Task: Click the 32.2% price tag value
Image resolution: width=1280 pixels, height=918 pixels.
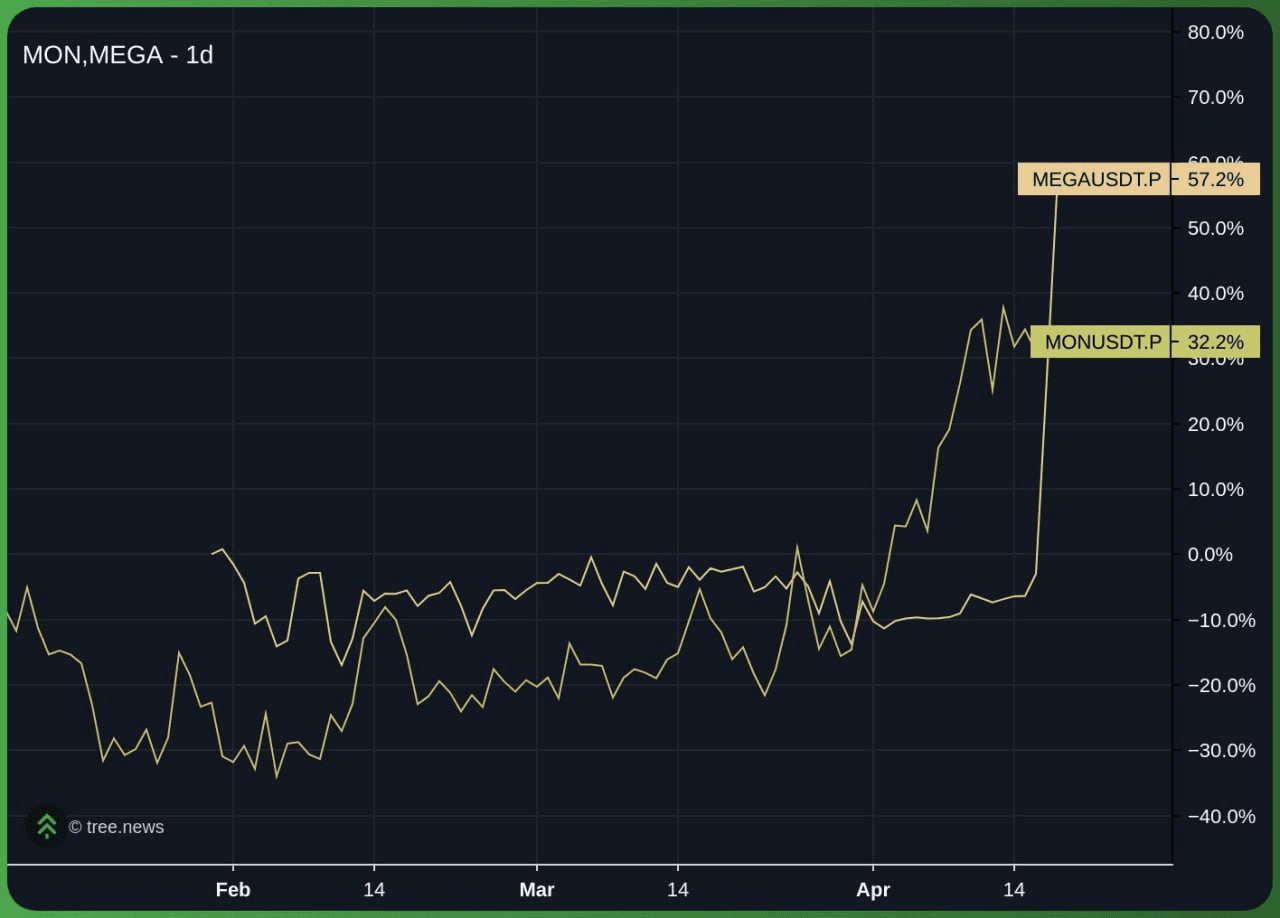Action: [x=1215, y=343]
